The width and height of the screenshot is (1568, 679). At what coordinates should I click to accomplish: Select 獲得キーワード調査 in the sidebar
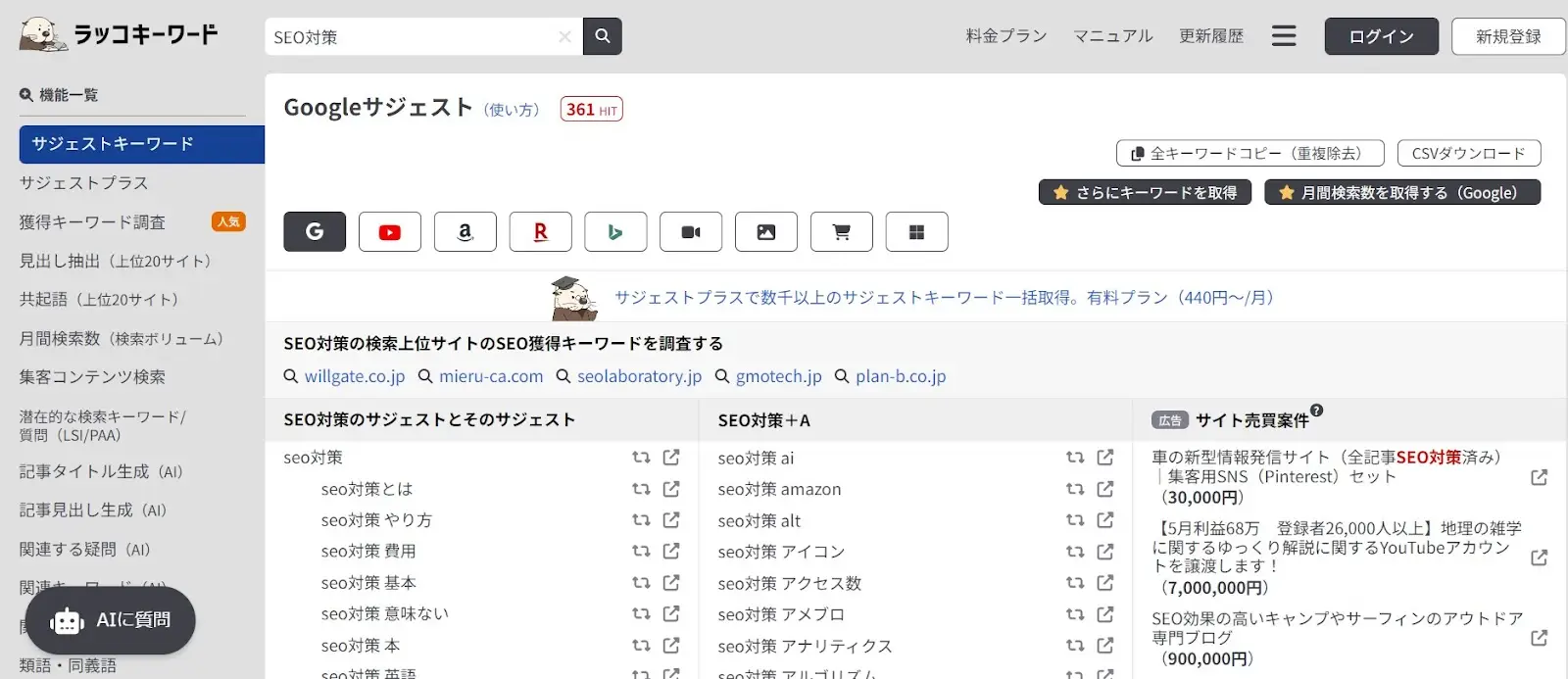pos(93,222)
